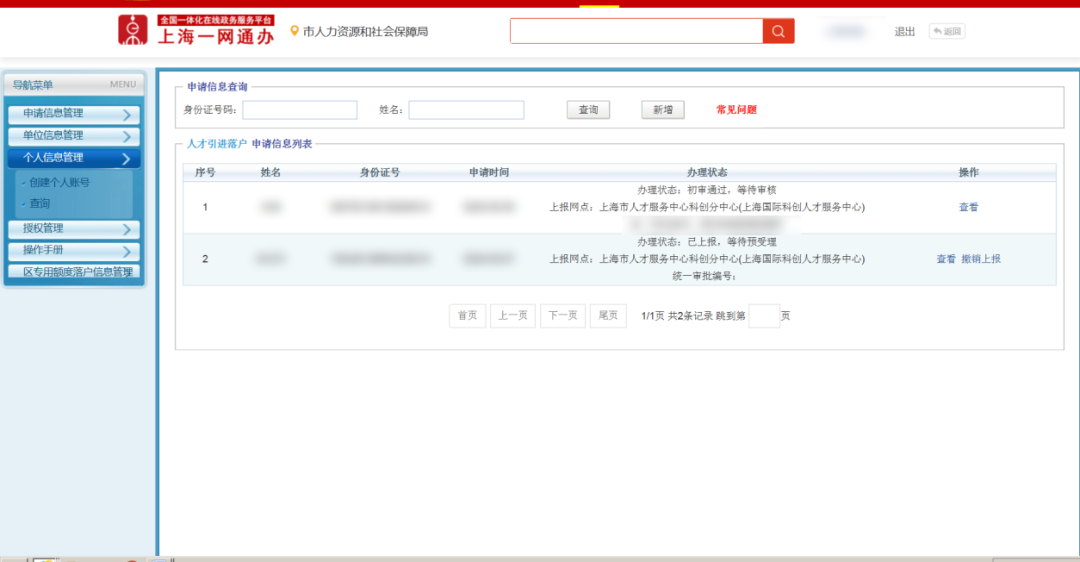Click the 返回 back button
The image size is (1080, 562).
click(x=946, y=31)
